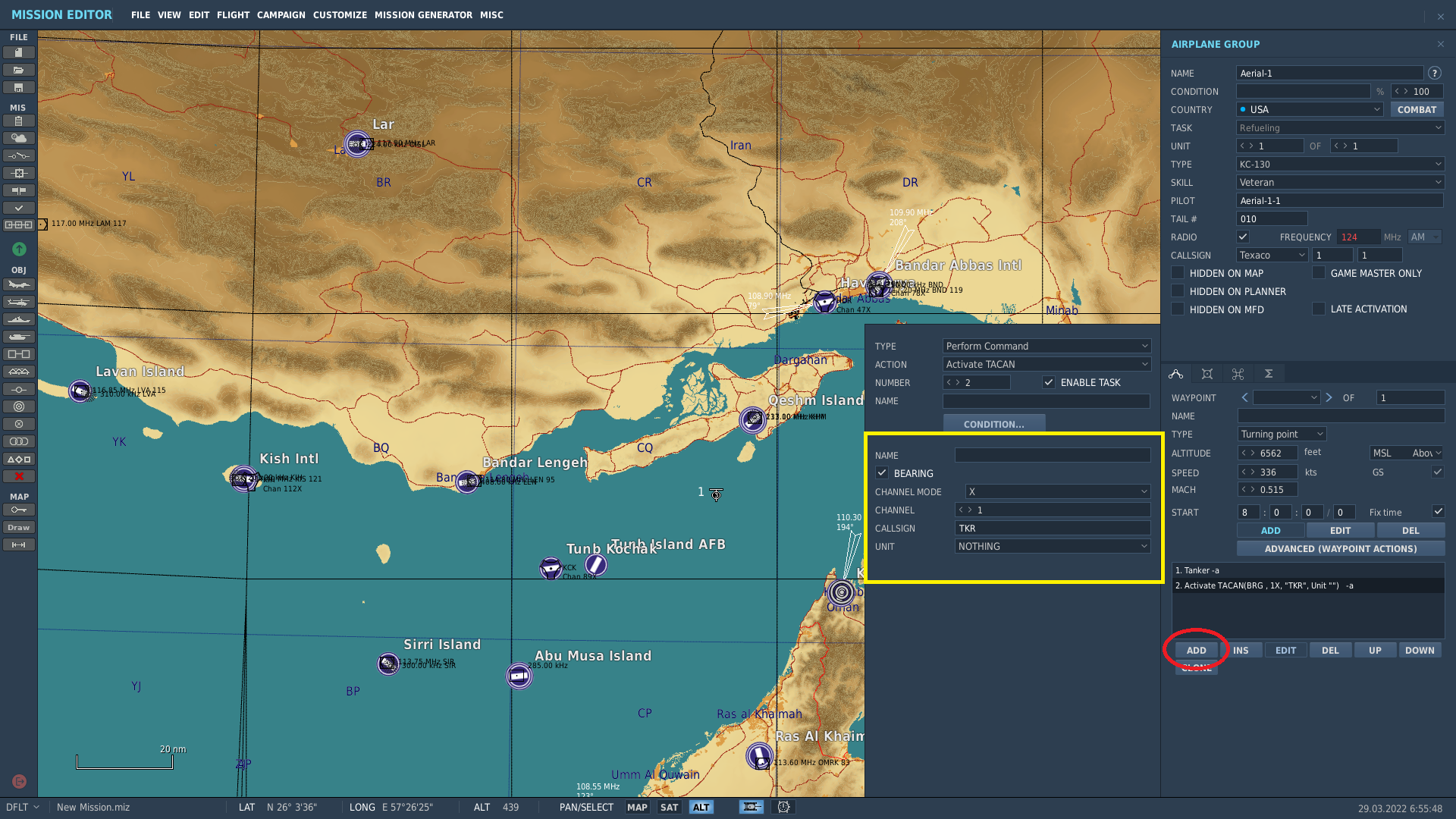Open the CAMPAIGN menu

pos(281,15)
